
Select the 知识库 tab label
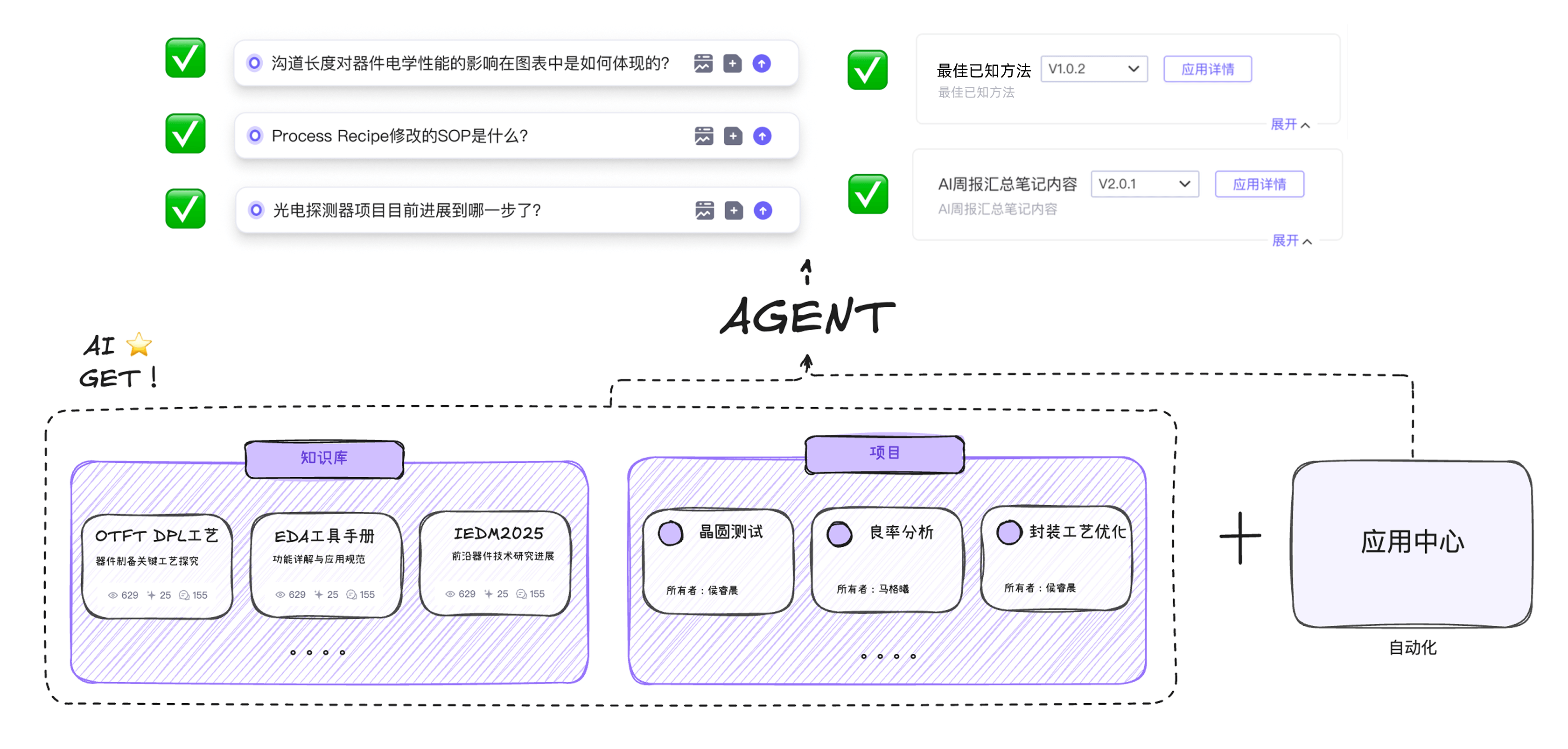point(324,458)
